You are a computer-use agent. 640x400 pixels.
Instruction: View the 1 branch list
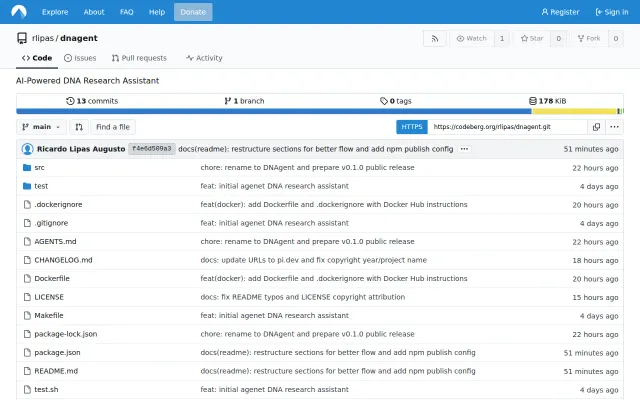pos(244,101)
